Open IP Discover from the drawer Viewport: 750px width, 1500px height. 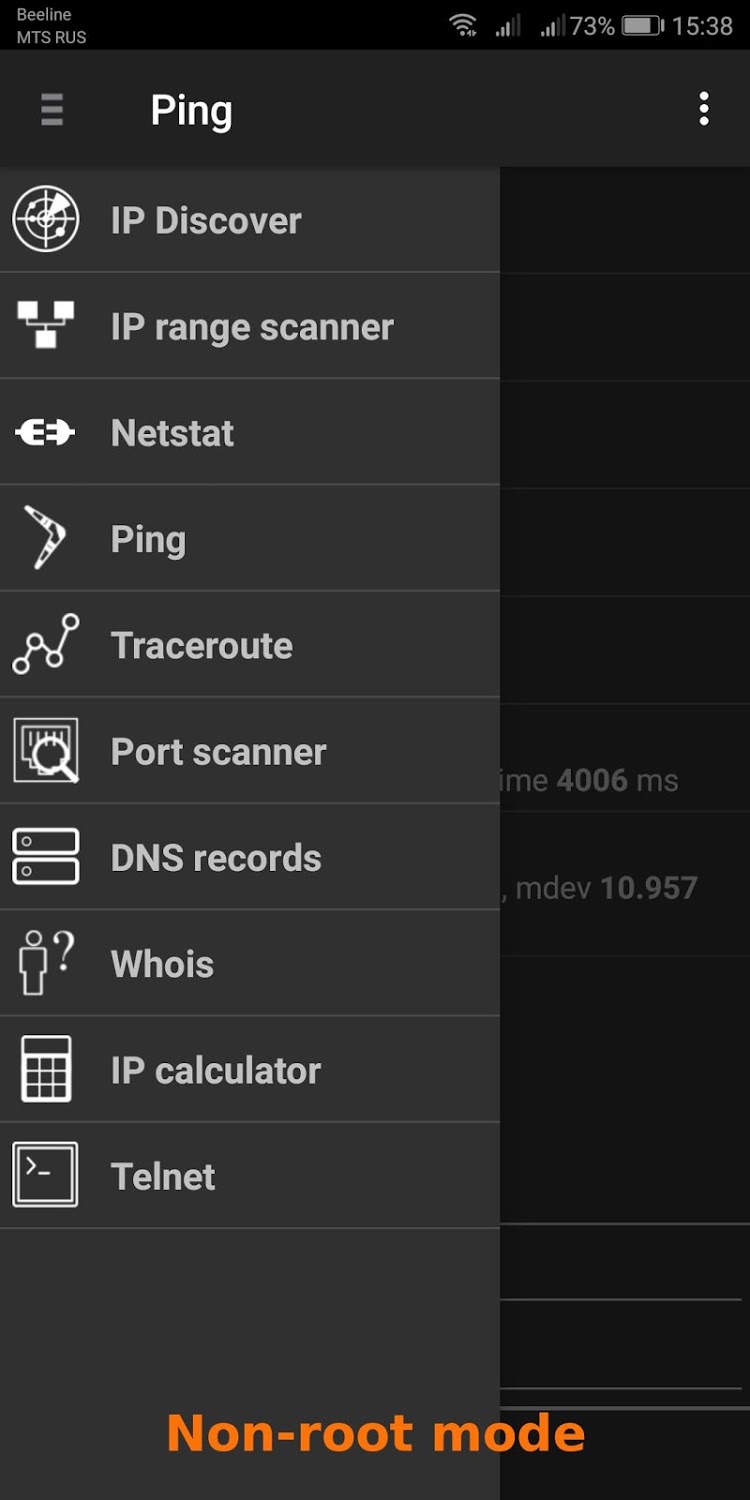pos(206,221)
